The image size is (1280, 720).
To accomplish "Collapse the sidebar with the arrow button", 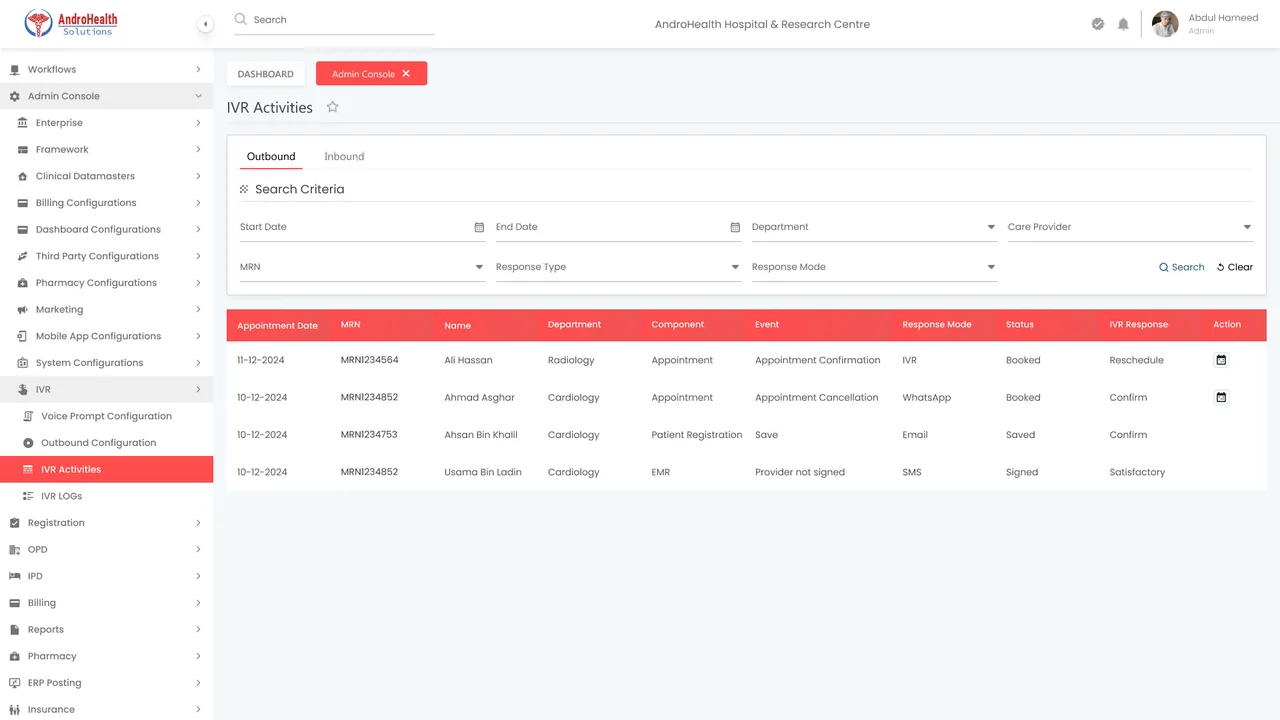I will click(205, 24).
